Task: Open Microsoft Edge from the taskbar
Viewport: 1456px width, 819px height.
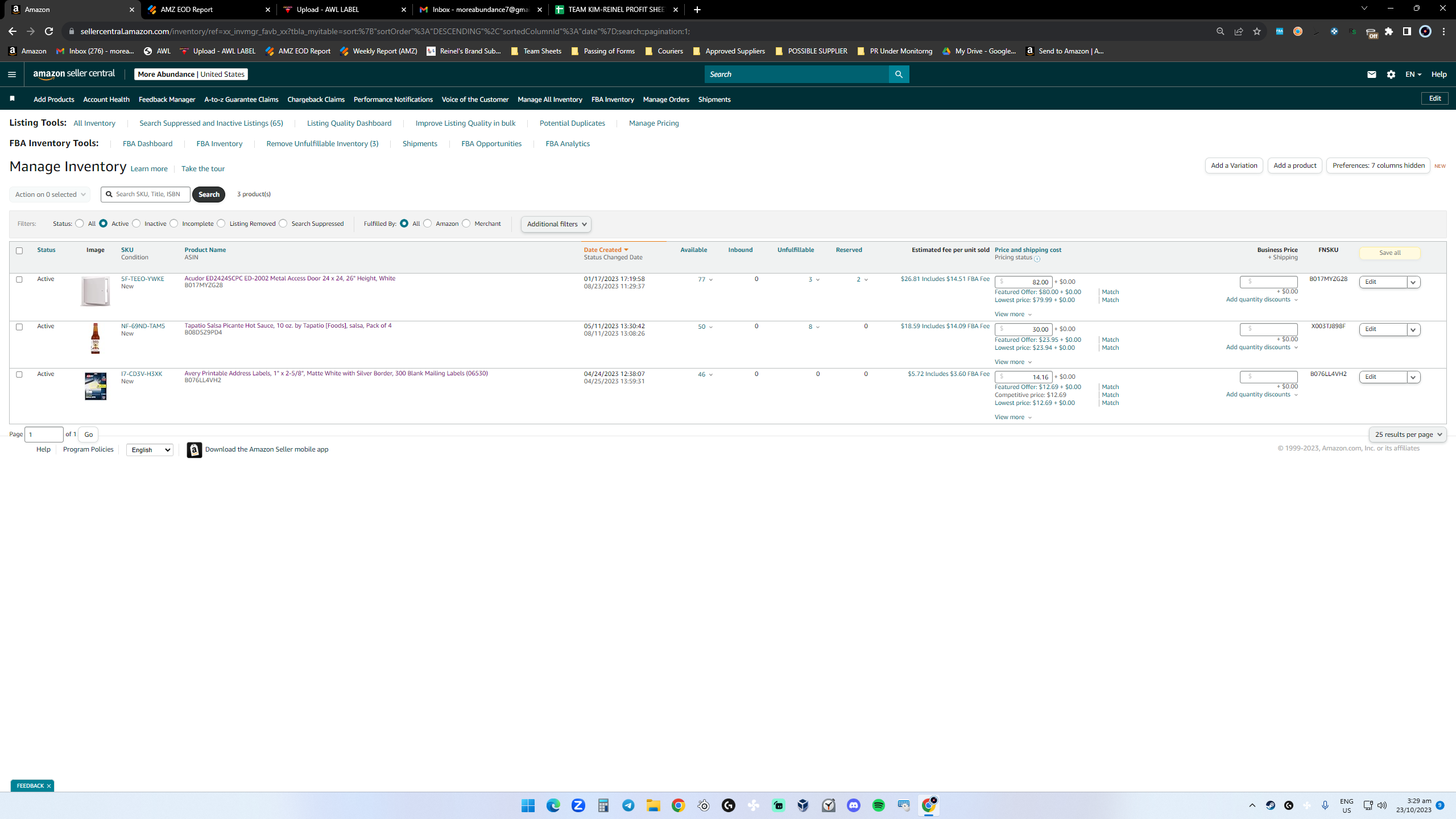Action: (553, 805)
